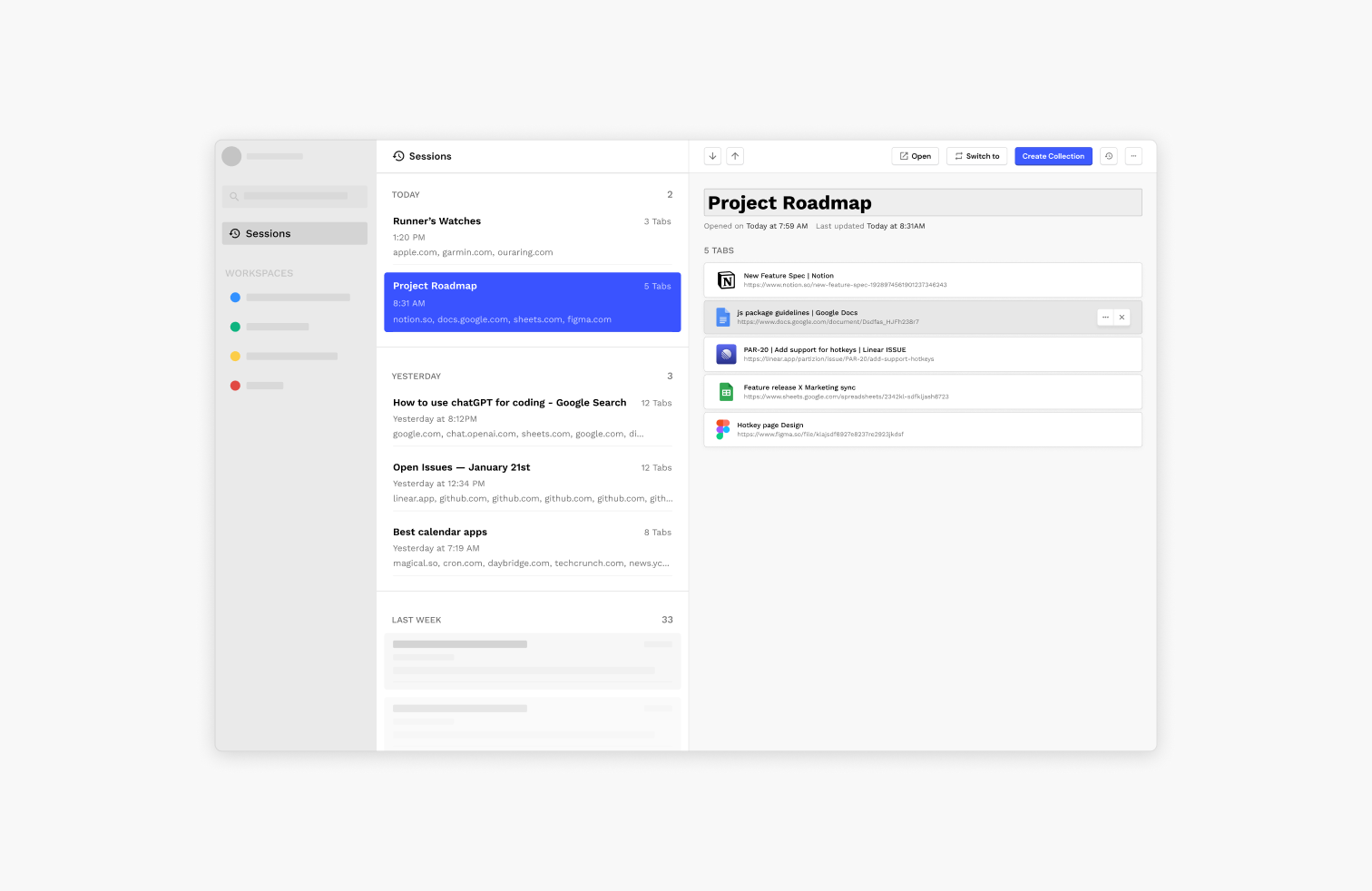Click the YESTERDAY section header
This screenshot has height=891, width=1372.
(416, 377)
